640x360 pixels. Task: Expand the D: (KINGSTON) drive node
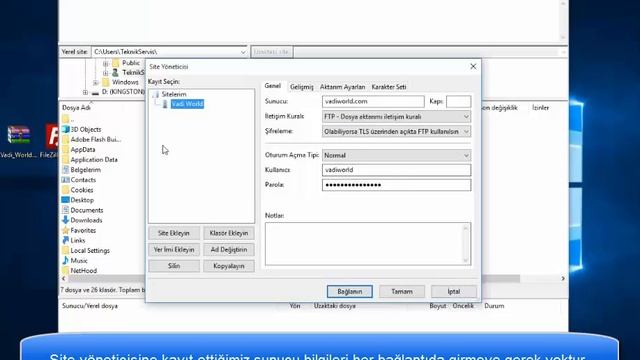coord(85,92)
